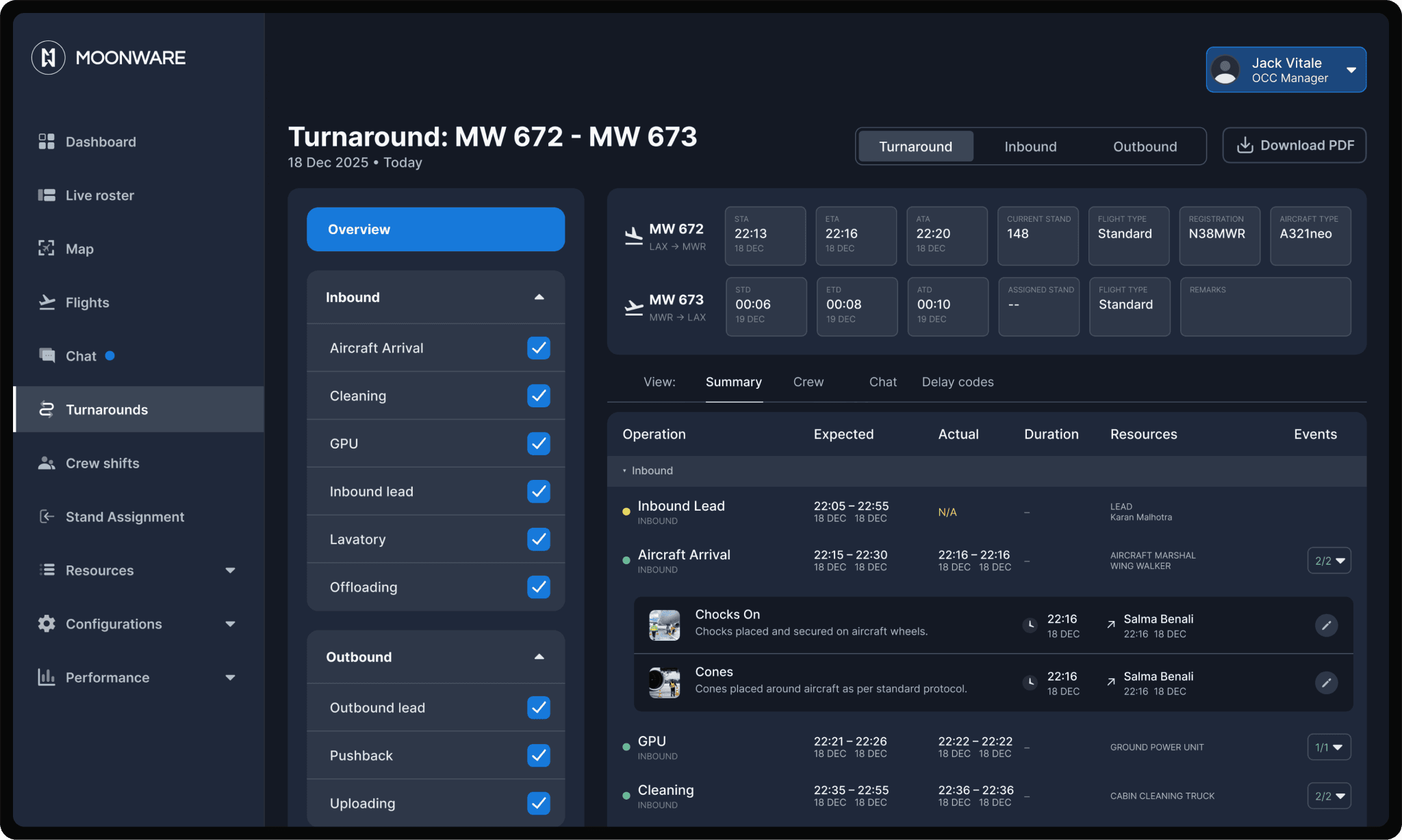Viewport: 1402px width, 840px height.
Task: Toggle the Lavatory checkbox
Action: click(x=539, y=539)
